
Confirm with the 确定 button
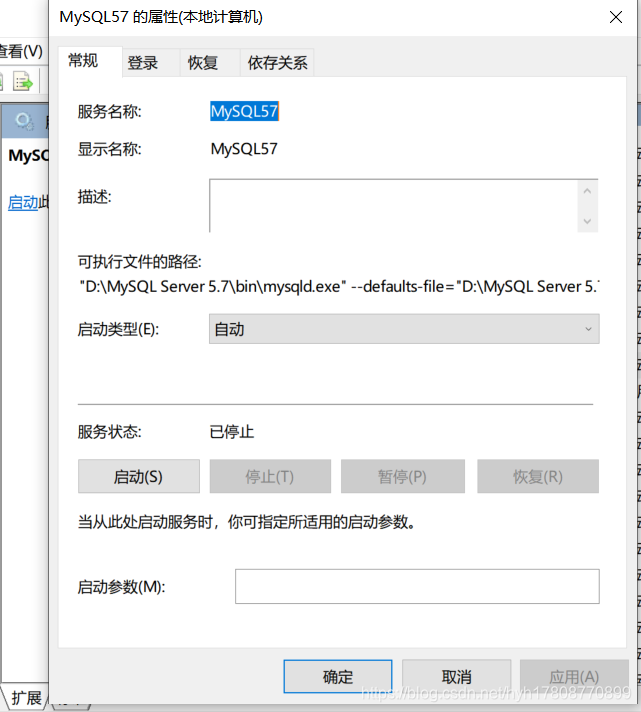(x=338, y=677)
